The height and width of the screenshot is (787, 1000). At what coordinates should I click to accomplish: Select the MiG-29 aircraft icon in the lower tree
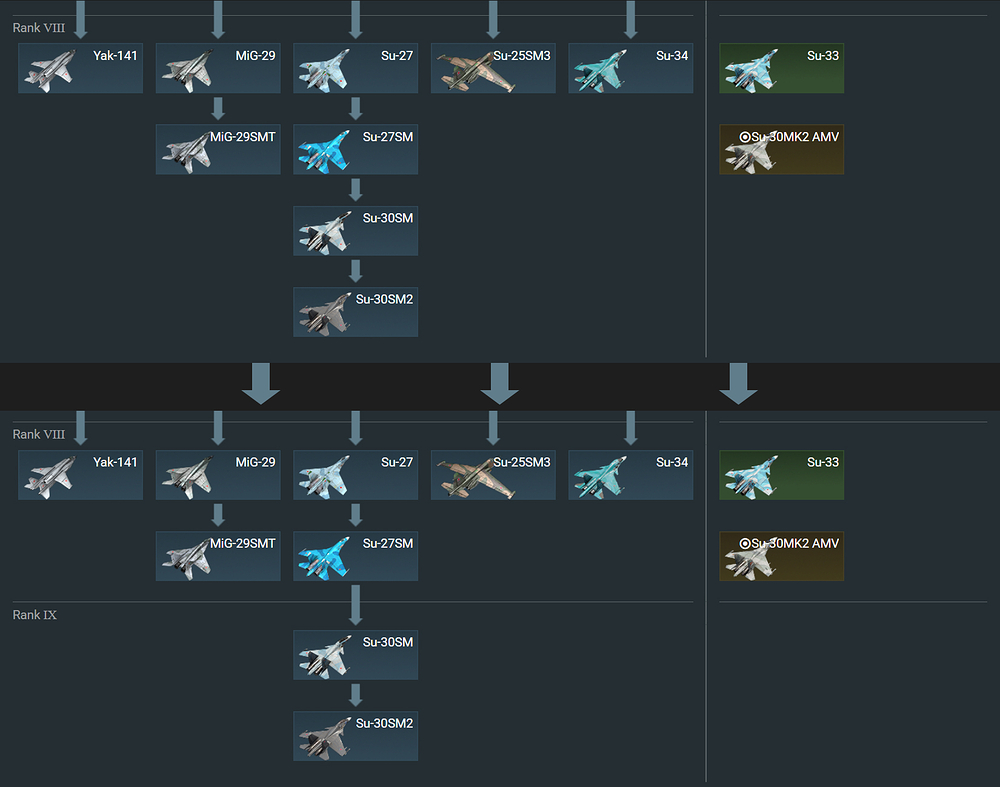186,477
